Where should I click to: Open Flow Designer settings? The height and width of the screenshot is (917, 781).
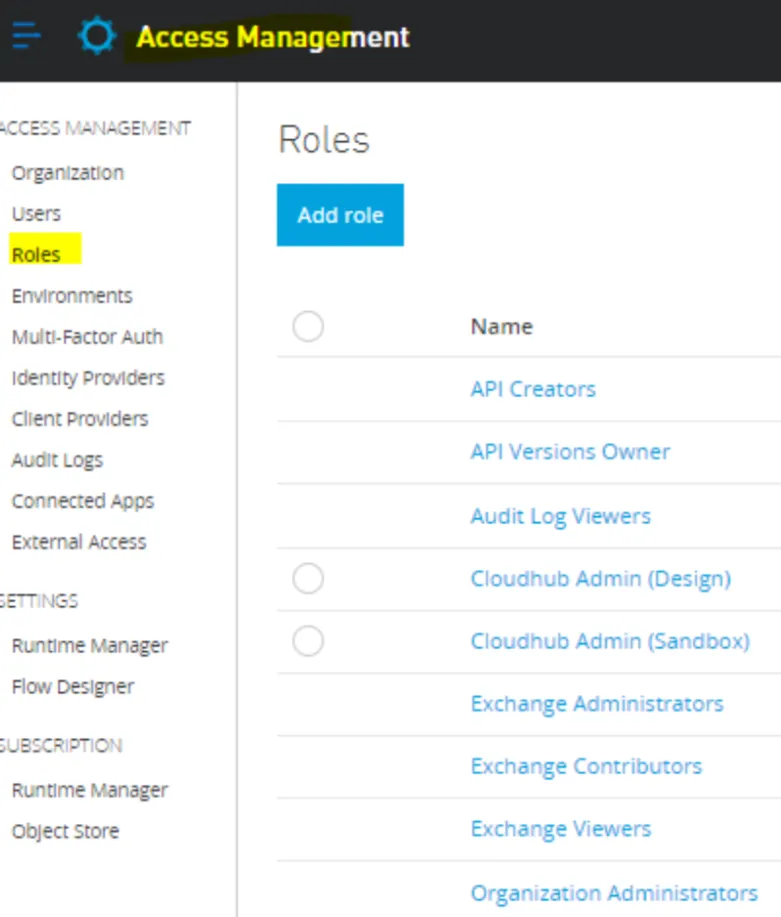tap(73, 687)
